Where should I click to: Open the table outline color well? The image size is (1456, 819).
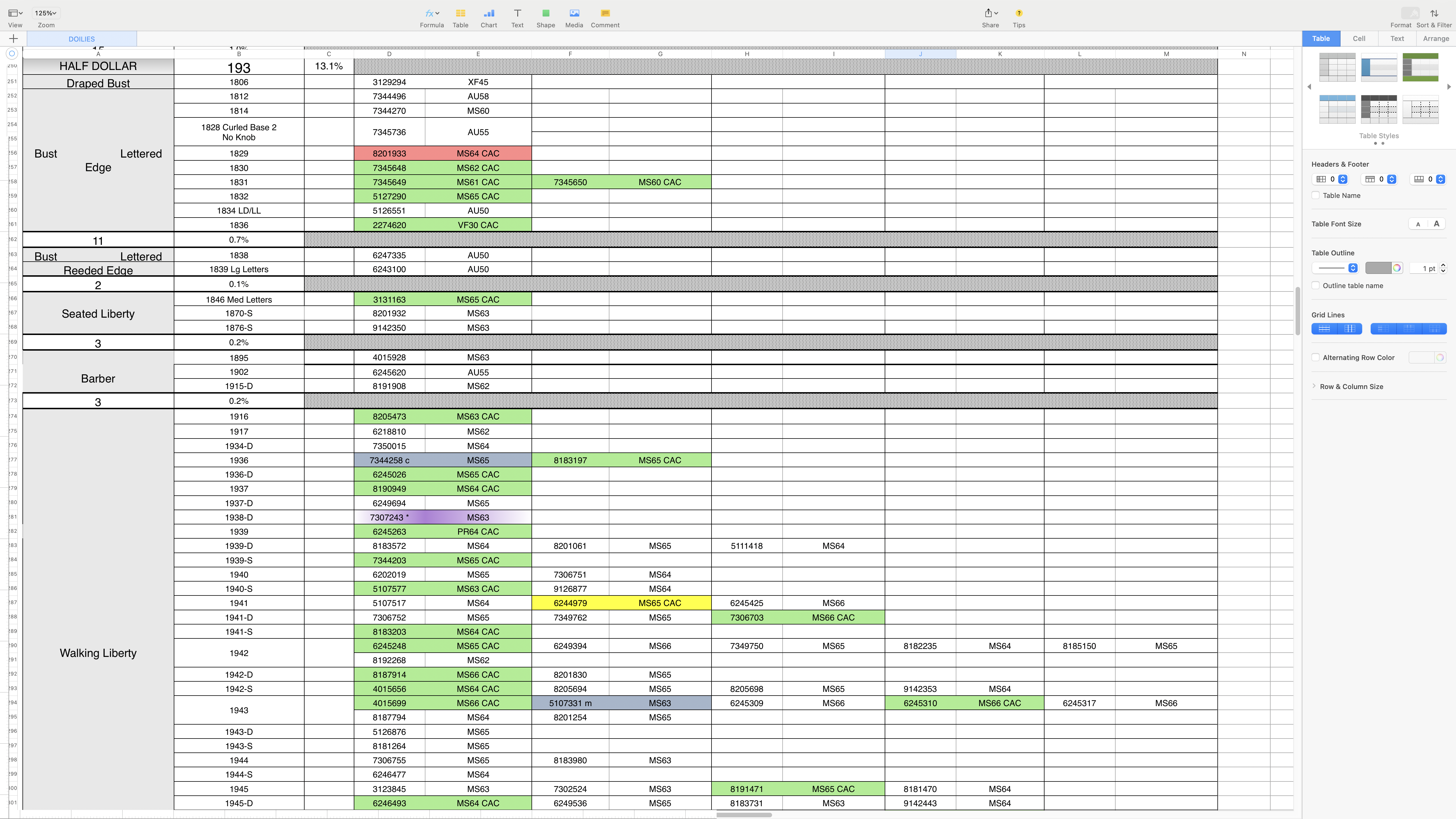1378,268
